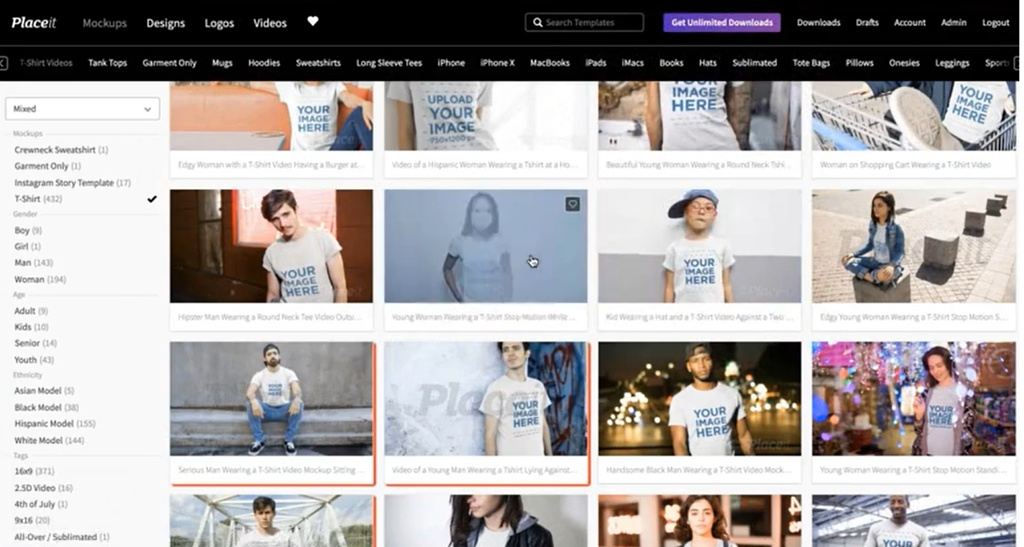Filter by Crewneck Sweatshirt

[55, 150]
